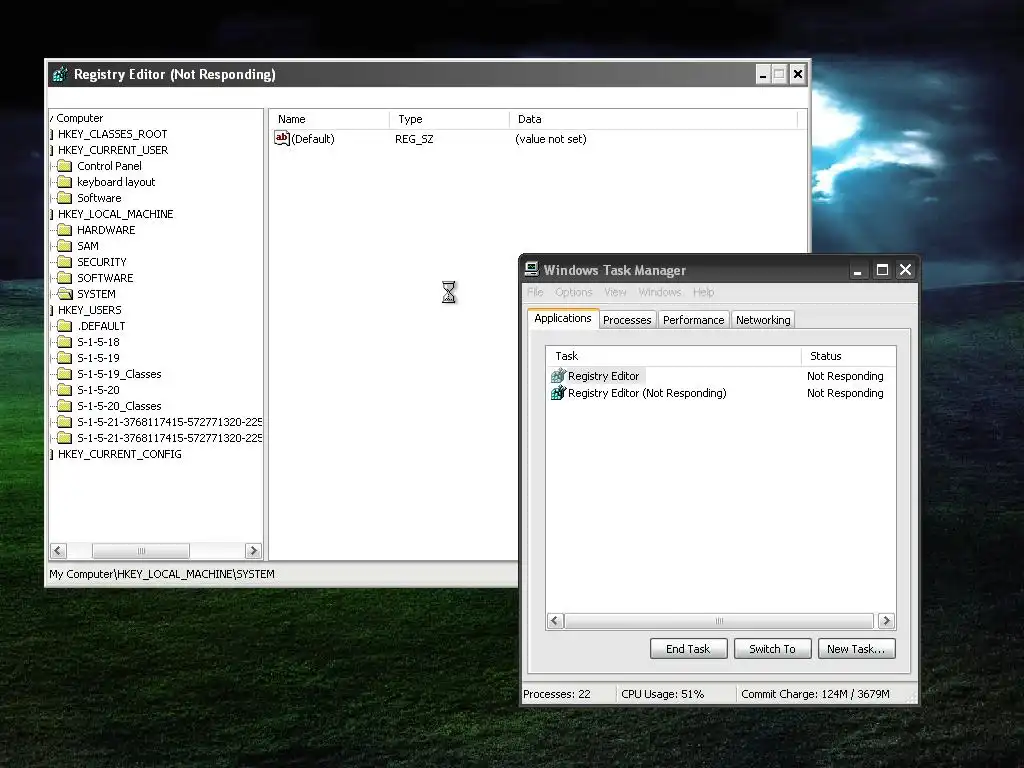
Task: Select the Computer root node in the tree
Action: pyautogui.click(x=80, y=118)
